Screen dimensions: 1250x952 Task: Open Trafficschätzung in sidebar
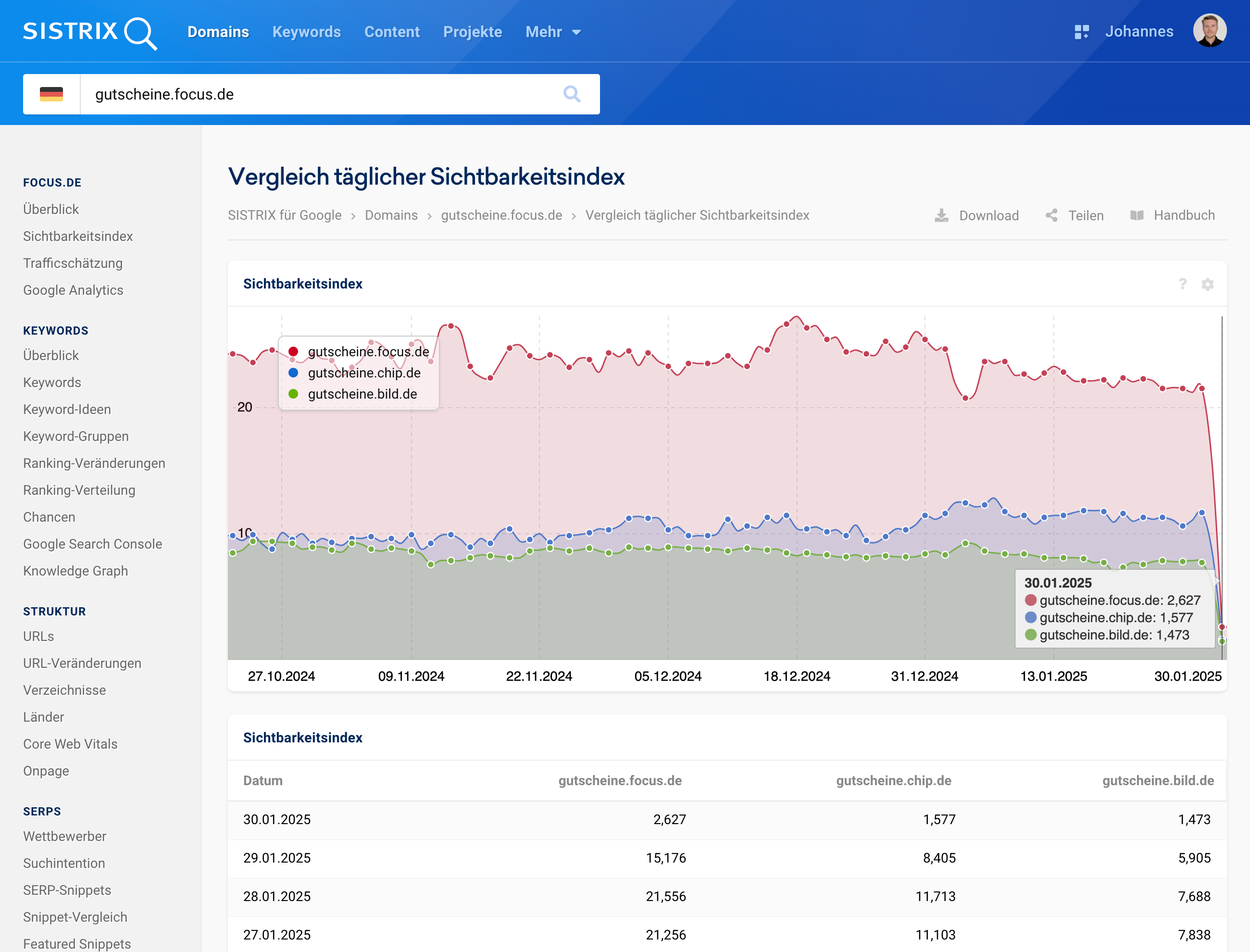point(73,263)
